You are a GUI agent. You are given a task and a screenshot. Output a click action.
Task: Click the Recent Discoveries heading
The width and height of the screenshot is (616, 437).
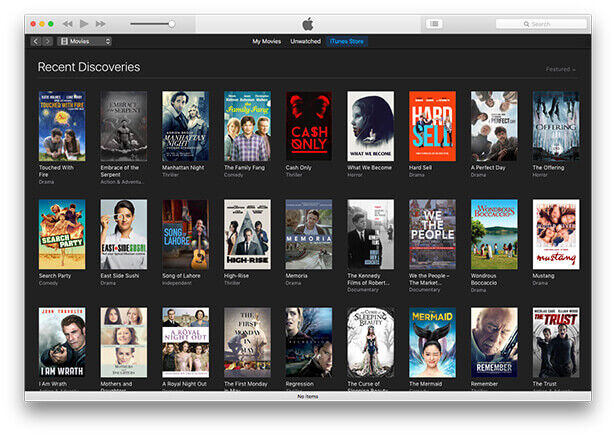[x=89, y=67]
